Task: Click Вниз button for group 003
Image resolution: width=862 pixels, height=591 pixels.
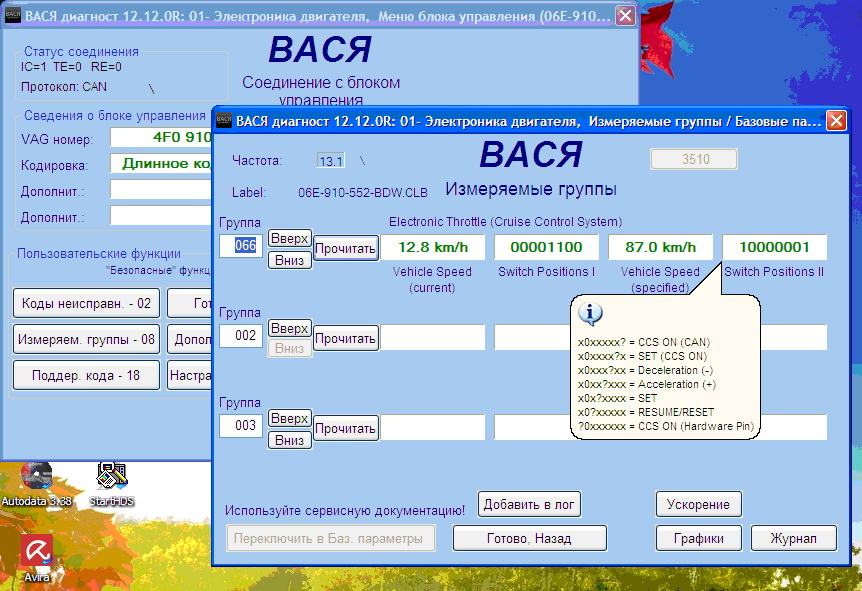Action: point(290,440)
